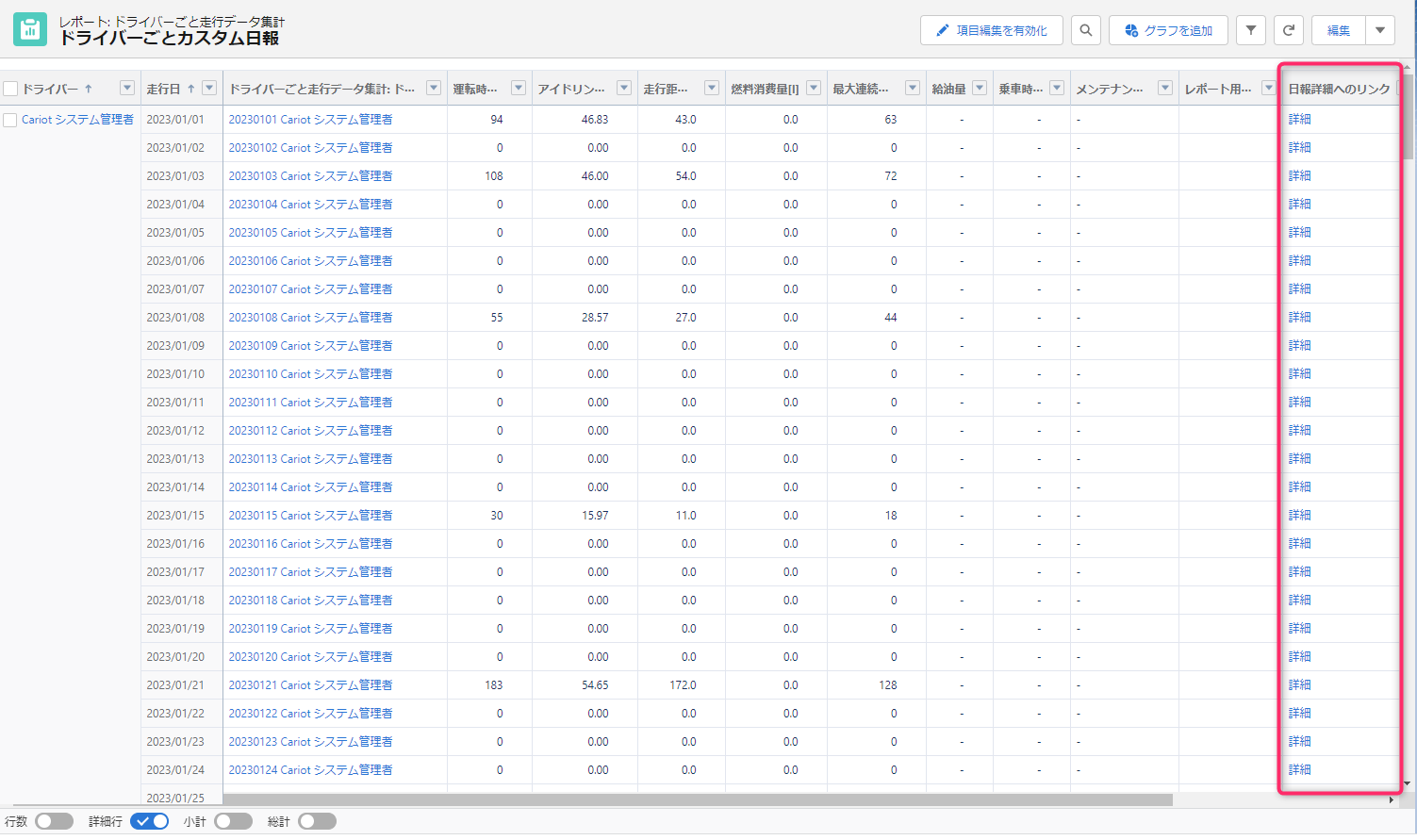Click the search magnifier icon in toolbar
1417x840 pixels.
pos(1086,30)
